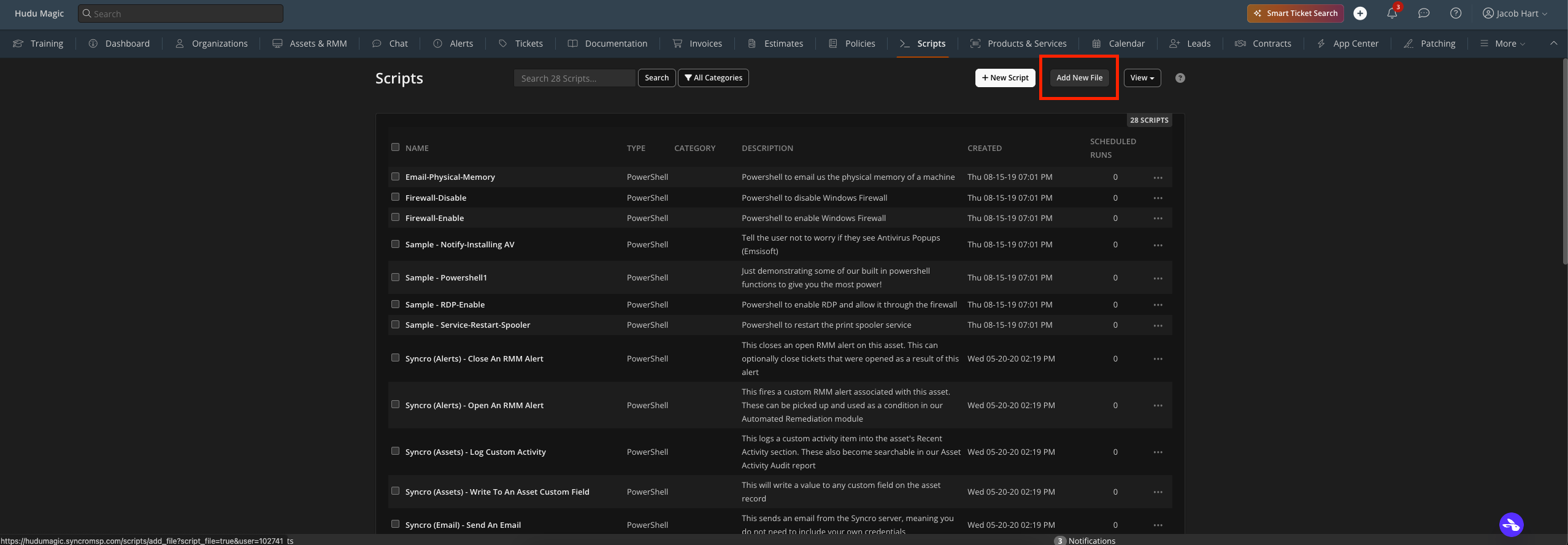
Task: Open the chat bubble icon in header
Action: [1424, 14]
